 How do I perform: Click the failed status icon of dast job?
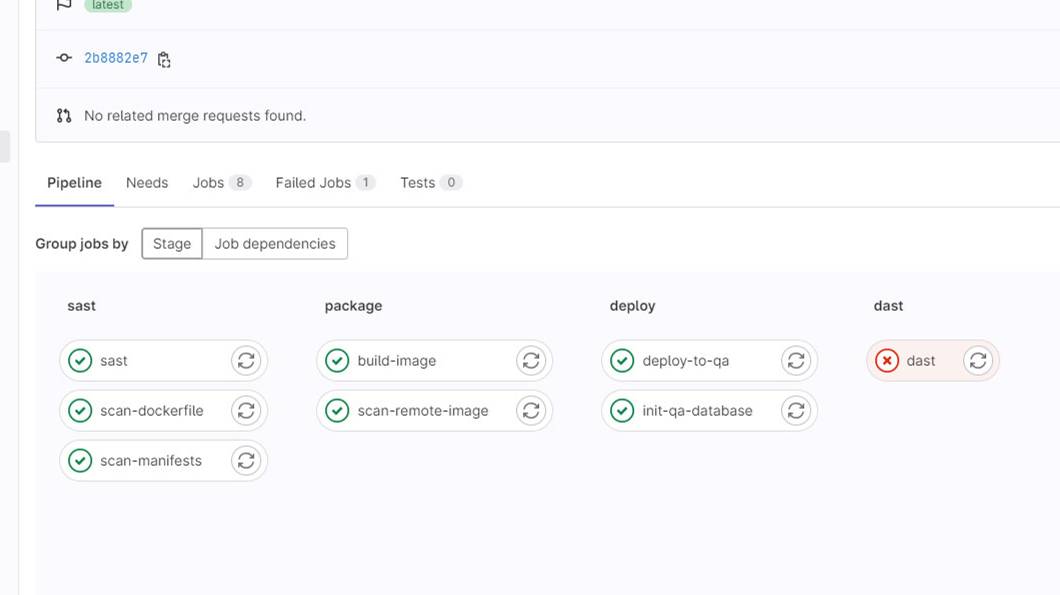pos(887,360)
